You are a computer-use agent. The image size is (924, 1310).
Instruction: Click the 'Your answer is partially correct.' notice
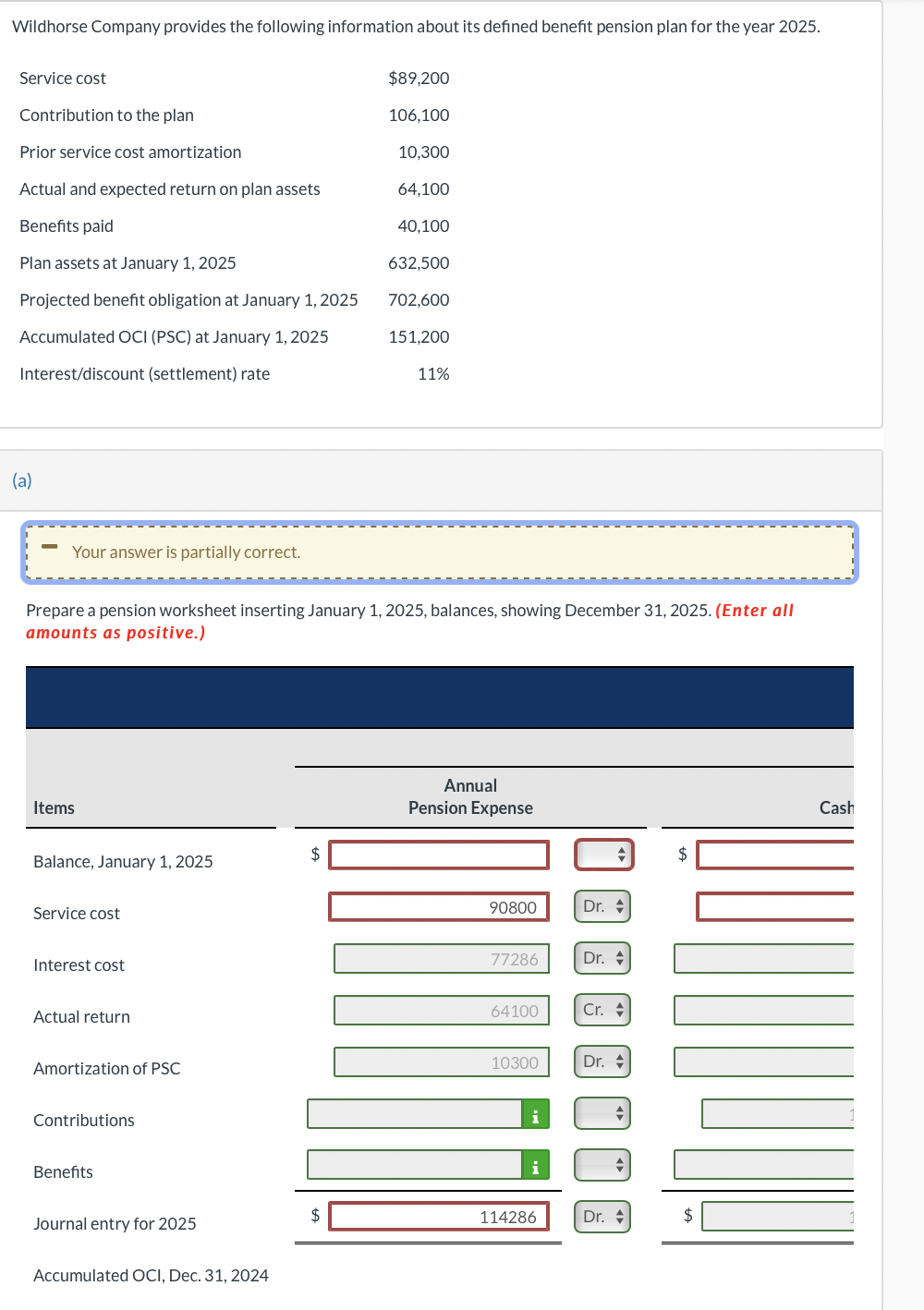[x=440, y=552]
